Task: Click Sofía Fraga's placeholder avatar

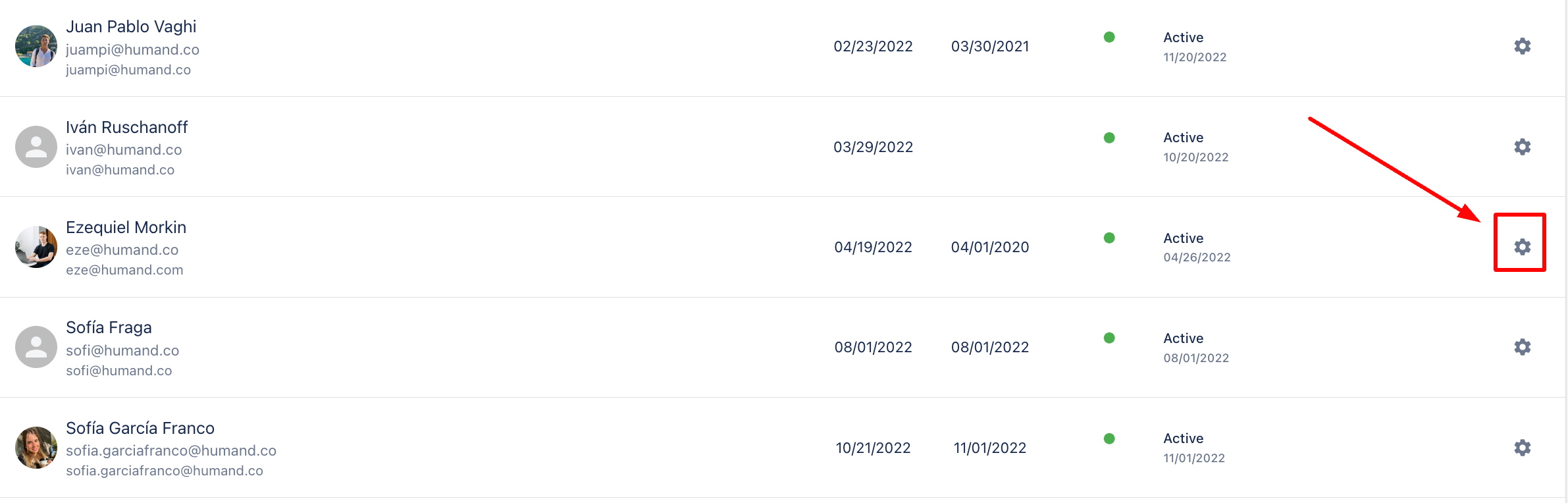Action: (x=36, y=347)
